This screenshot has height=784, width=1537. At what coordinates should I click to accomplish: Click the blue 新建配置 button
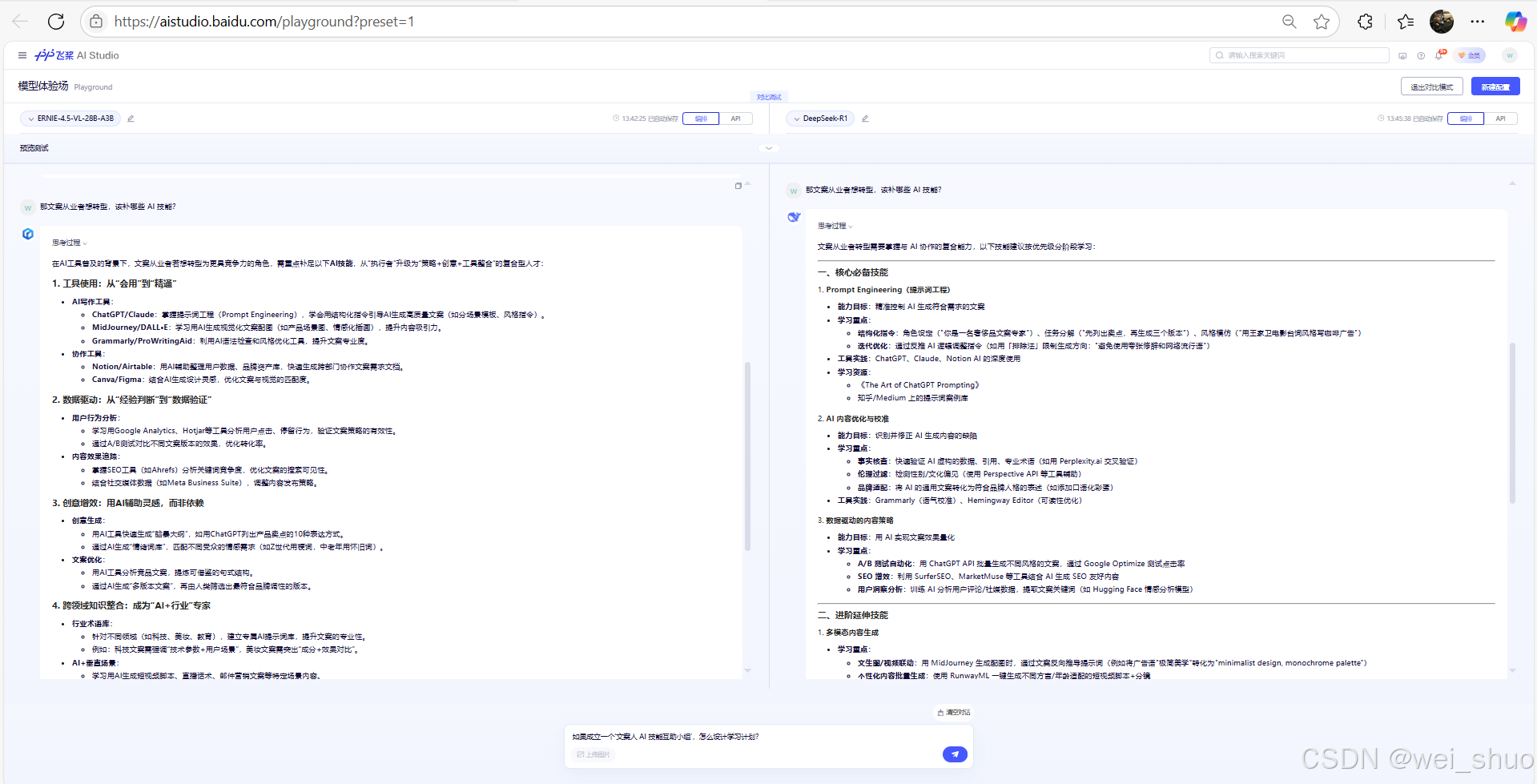click(1495, 86)
